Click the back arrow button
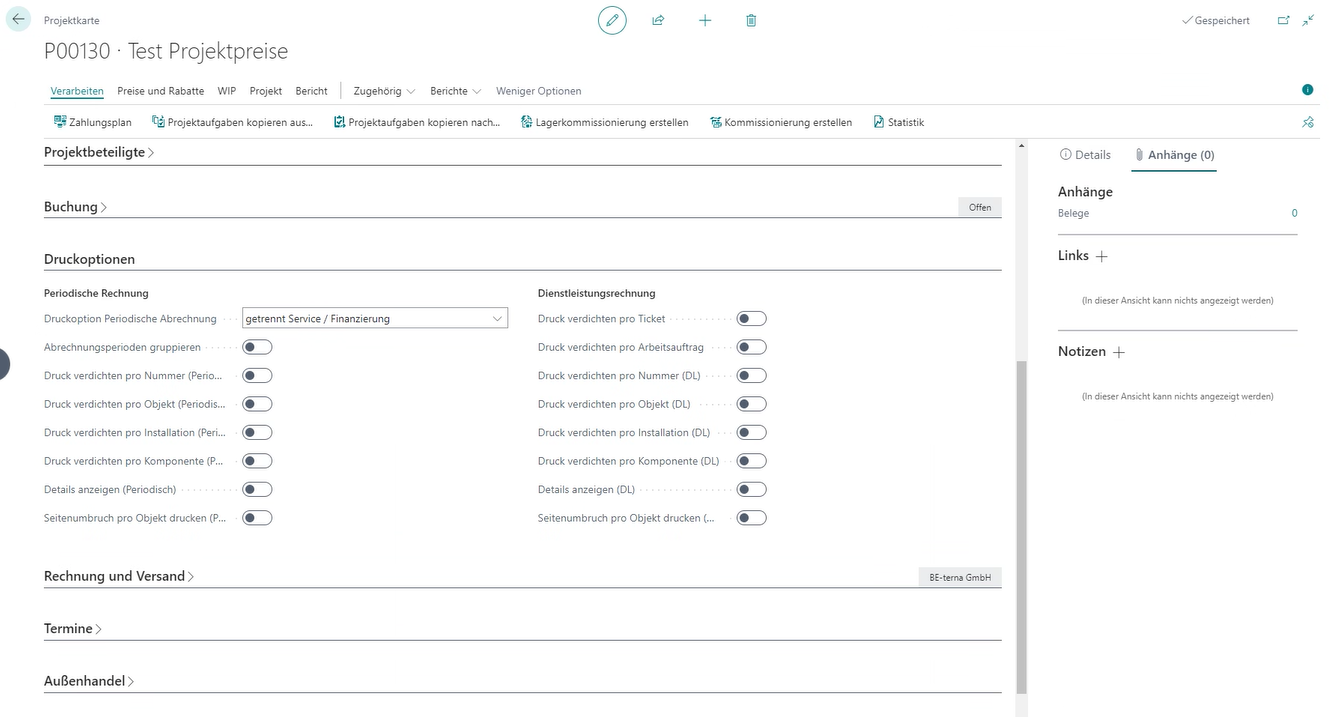Viewport: 1334px width, 717px height. coord(18,20)
